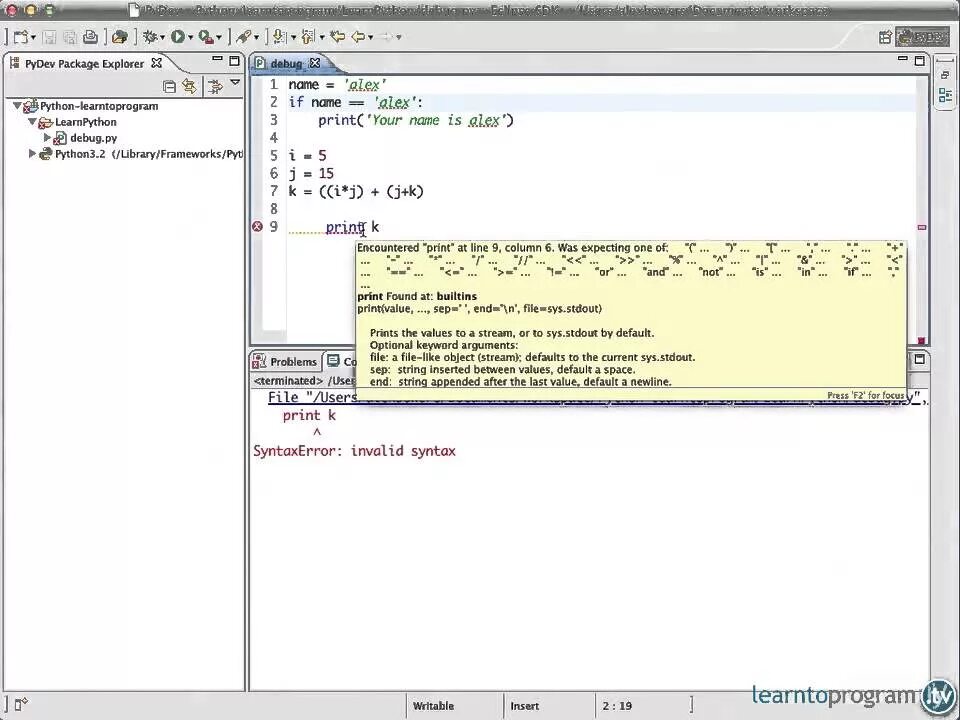Click the Package Explorer filter arrows icon
Screen dimensions: 960x720
pos(215,86)
